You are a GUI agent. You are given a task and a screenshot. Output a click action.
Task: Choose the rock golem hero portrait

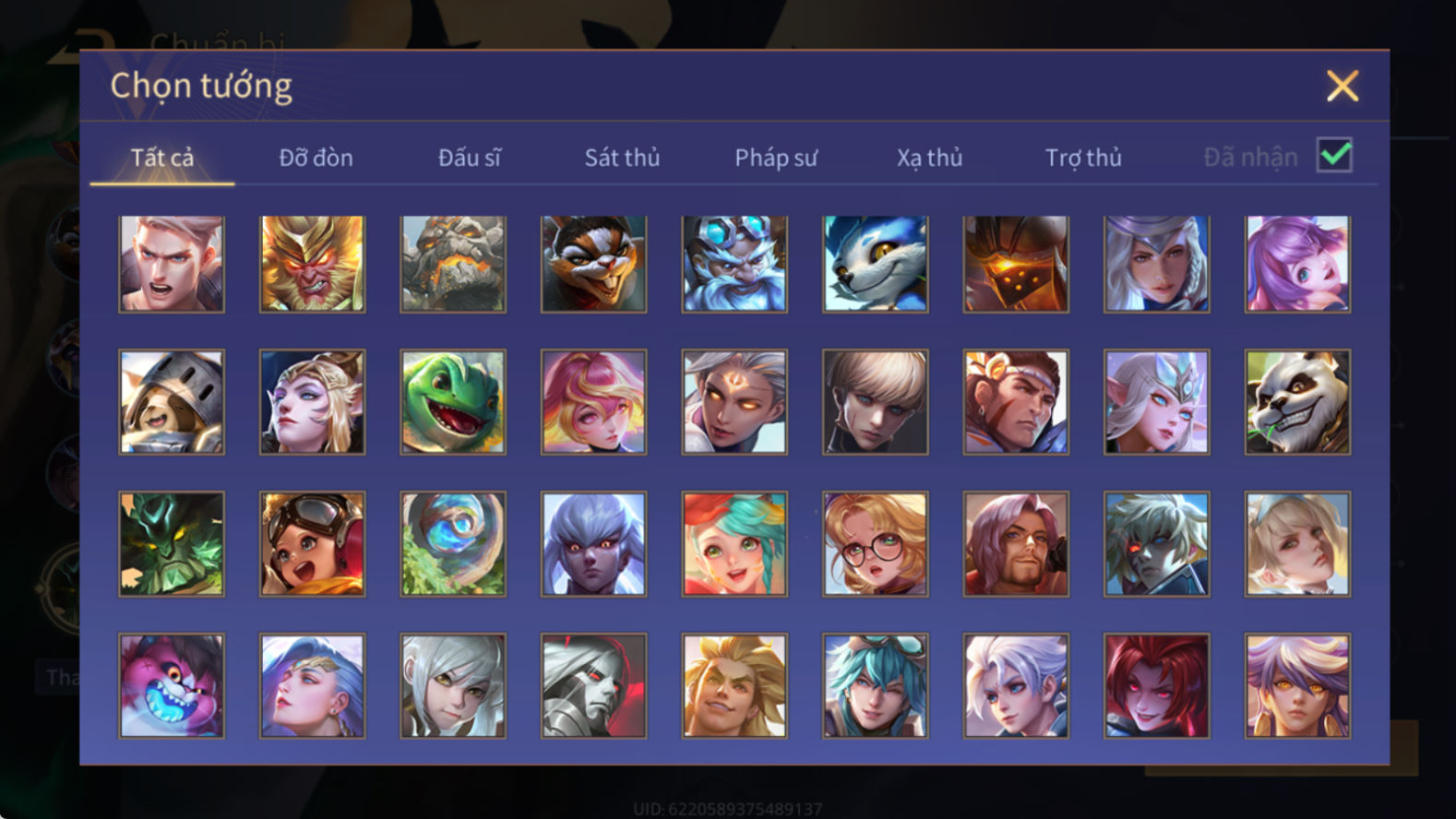tap(453, 264)
